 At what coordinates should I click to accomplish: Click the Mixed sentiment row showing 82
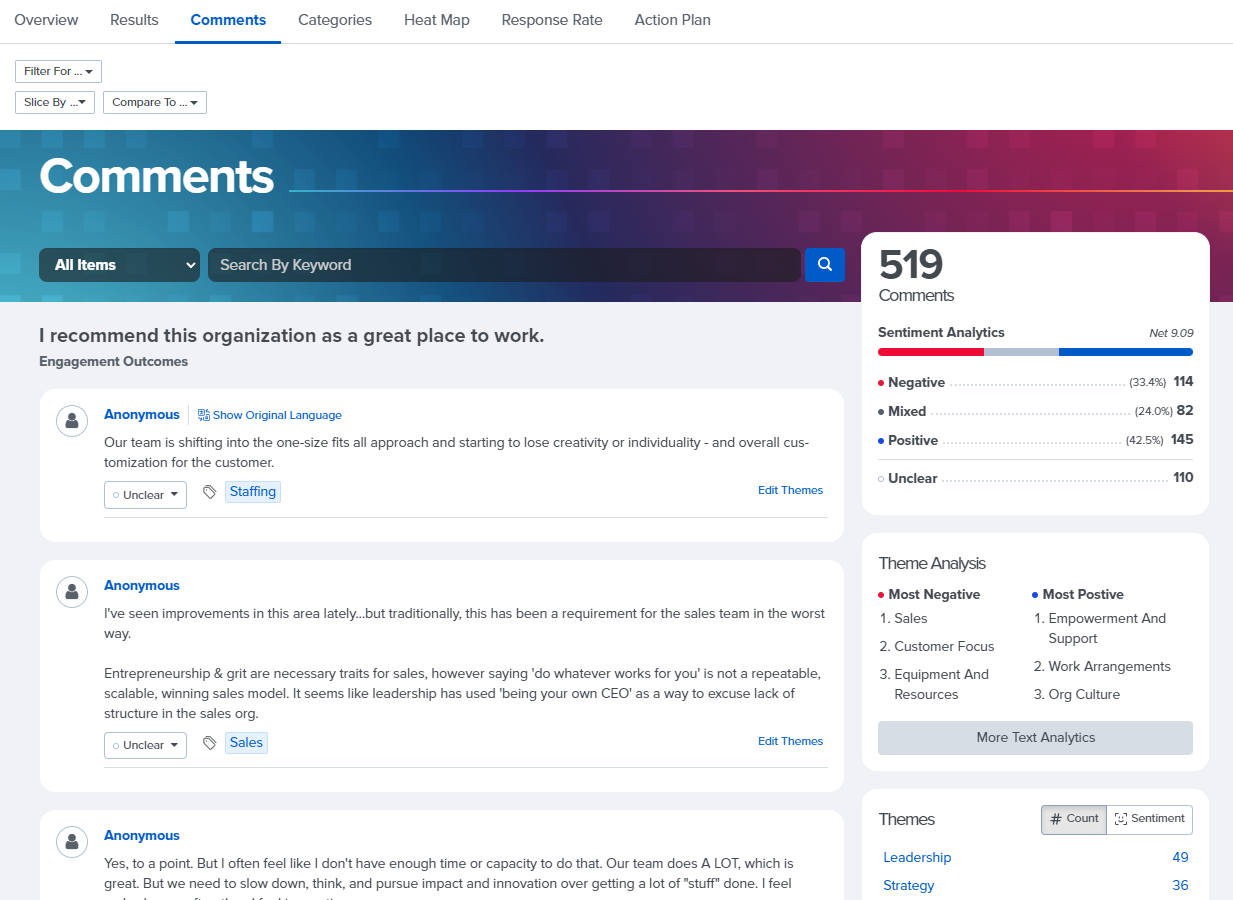tap(1035, 411)
